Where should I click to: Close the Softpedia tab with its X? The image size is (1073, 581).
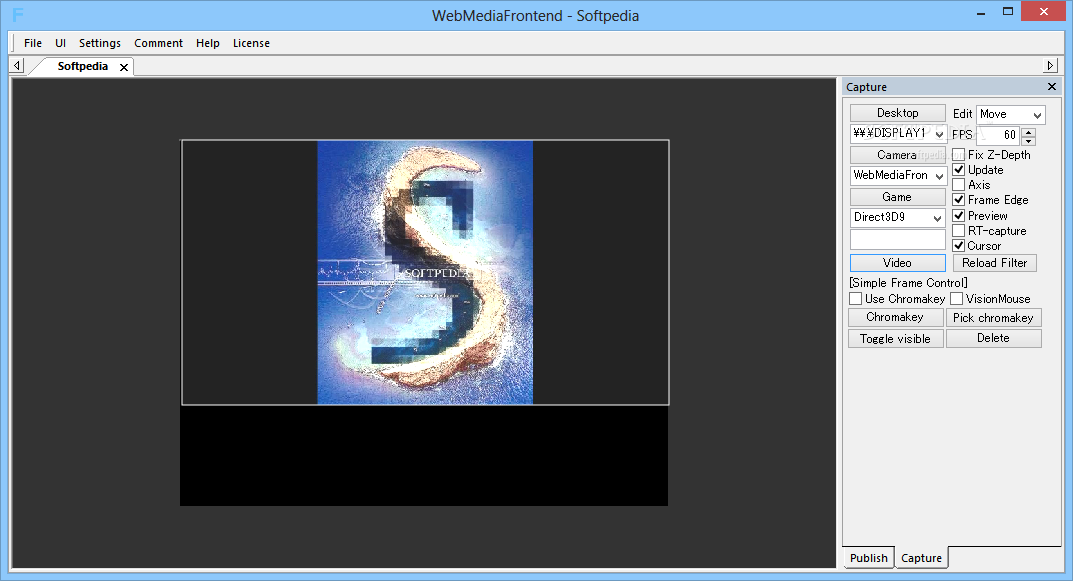coord(124,67)
